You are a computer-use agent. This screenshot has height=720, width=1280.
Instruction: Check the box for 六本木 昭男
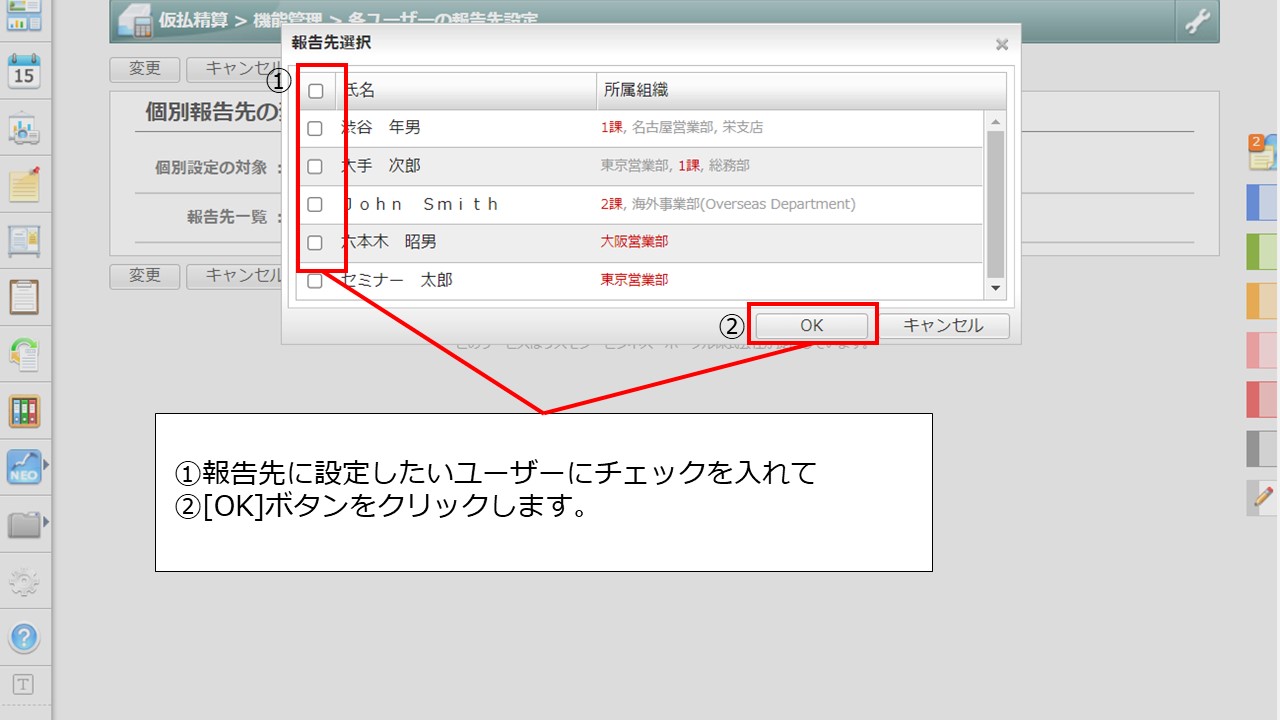[315, 242]
